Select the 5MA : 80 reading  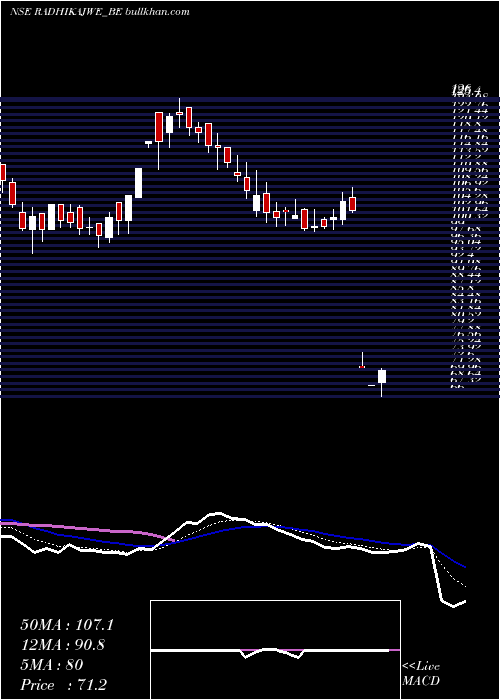click(x=52, y=665)
